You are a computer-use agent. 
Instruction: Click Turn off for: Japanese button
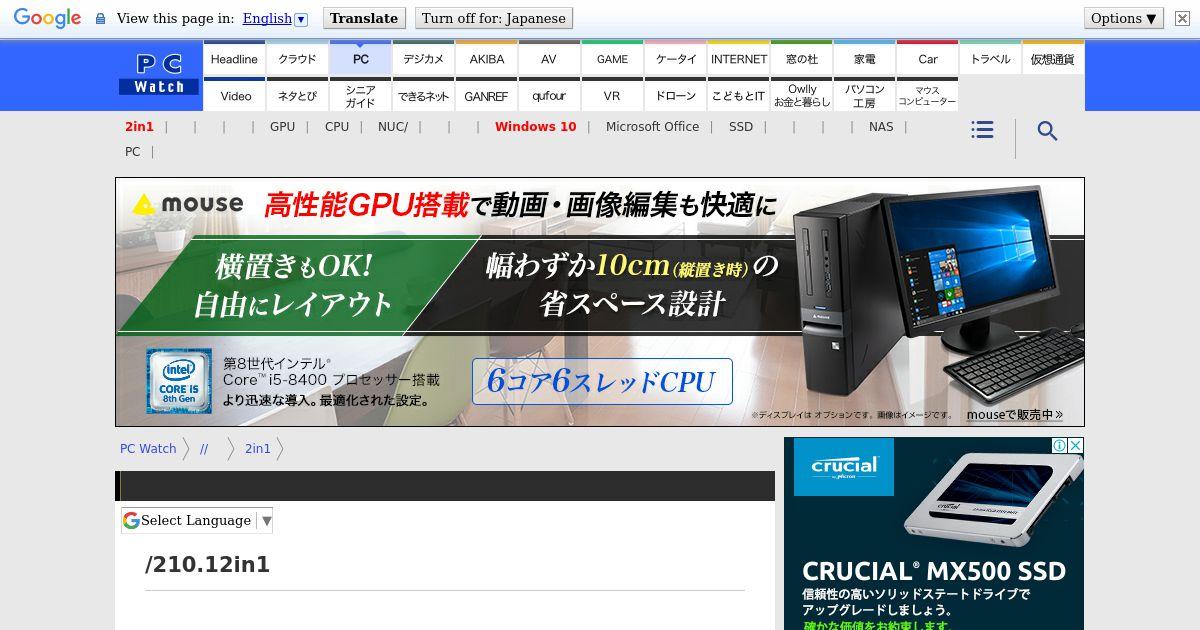point(494,18)
